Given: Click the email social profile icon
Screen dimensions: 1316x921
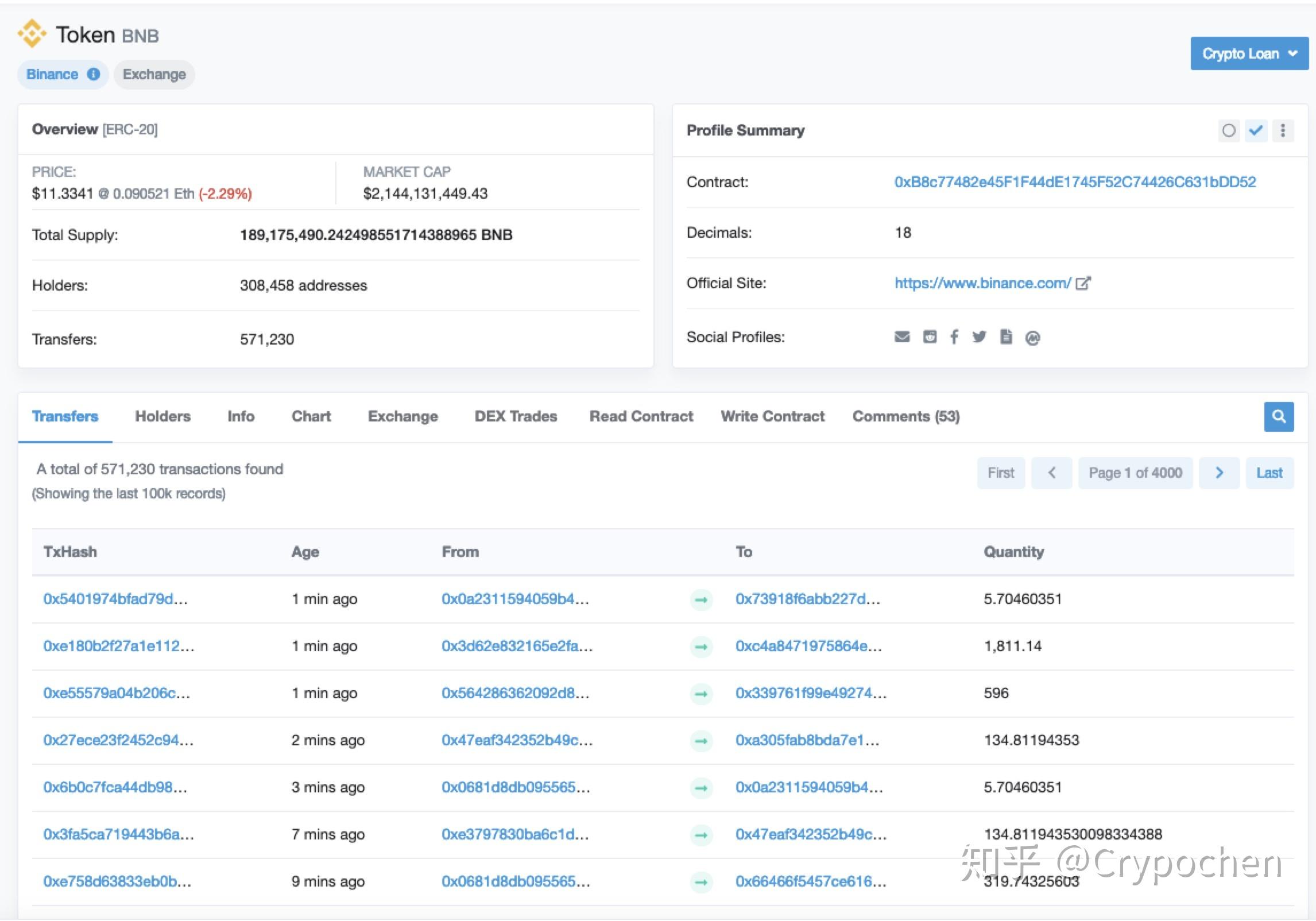Looking at the screenshot, I should coord(902,337).
